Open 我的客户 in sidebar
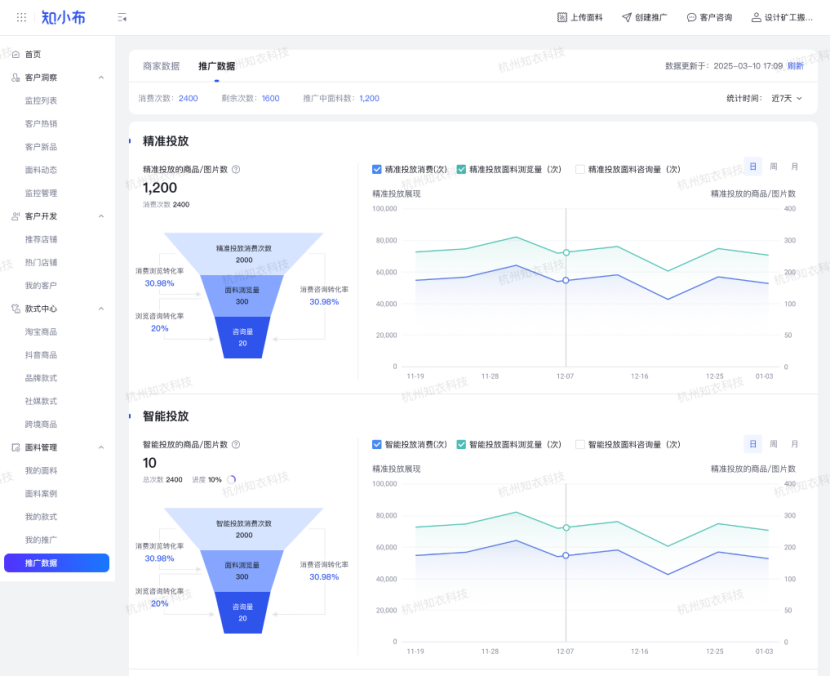This screenshot has width=830, height=676. coord(41,286)
